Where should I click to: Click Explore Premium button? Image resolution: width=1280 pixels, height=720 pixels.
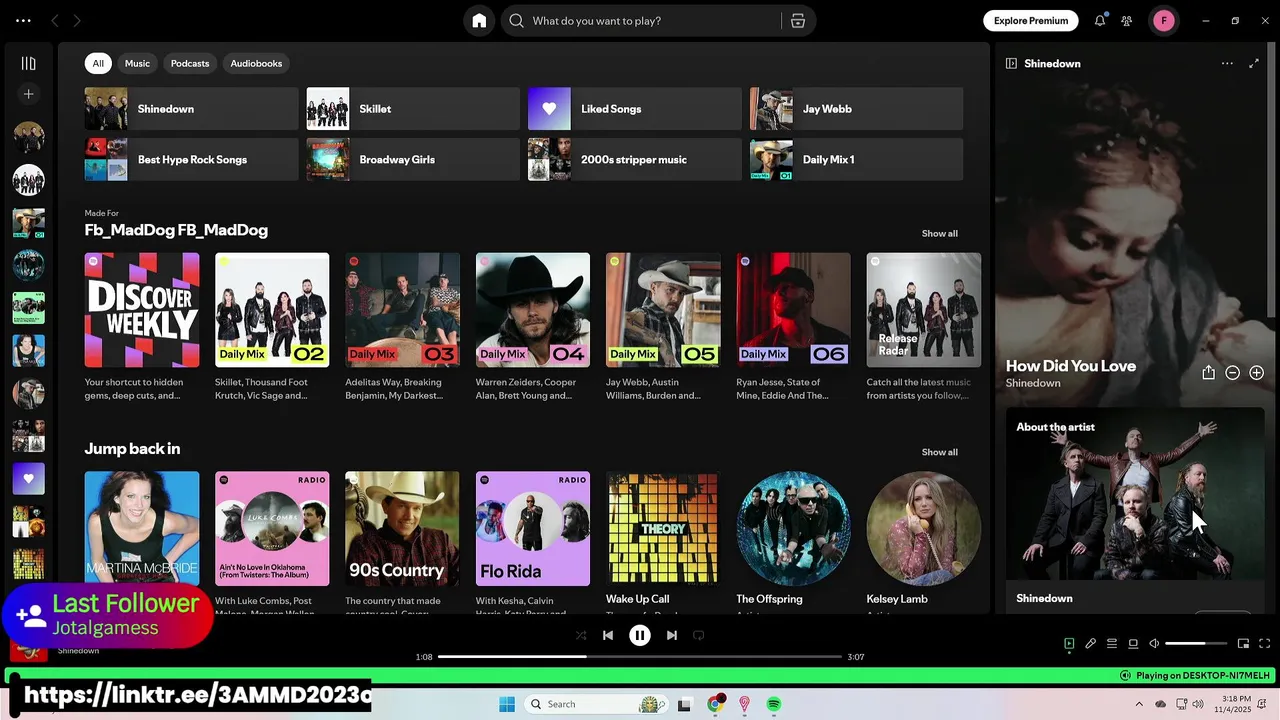1031,21
